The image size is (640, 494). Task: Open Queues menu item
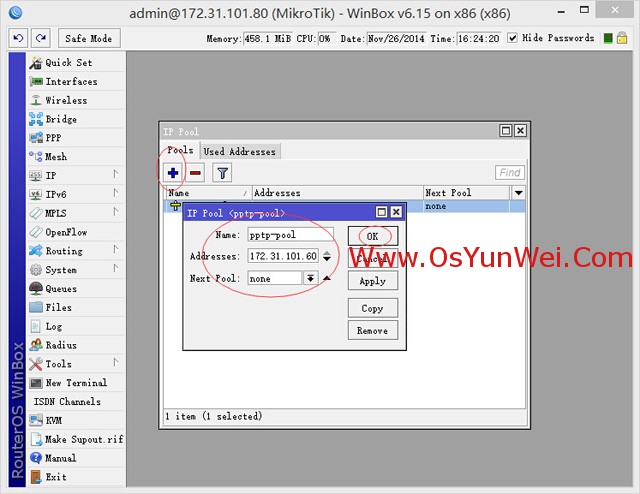click(76, 288)
